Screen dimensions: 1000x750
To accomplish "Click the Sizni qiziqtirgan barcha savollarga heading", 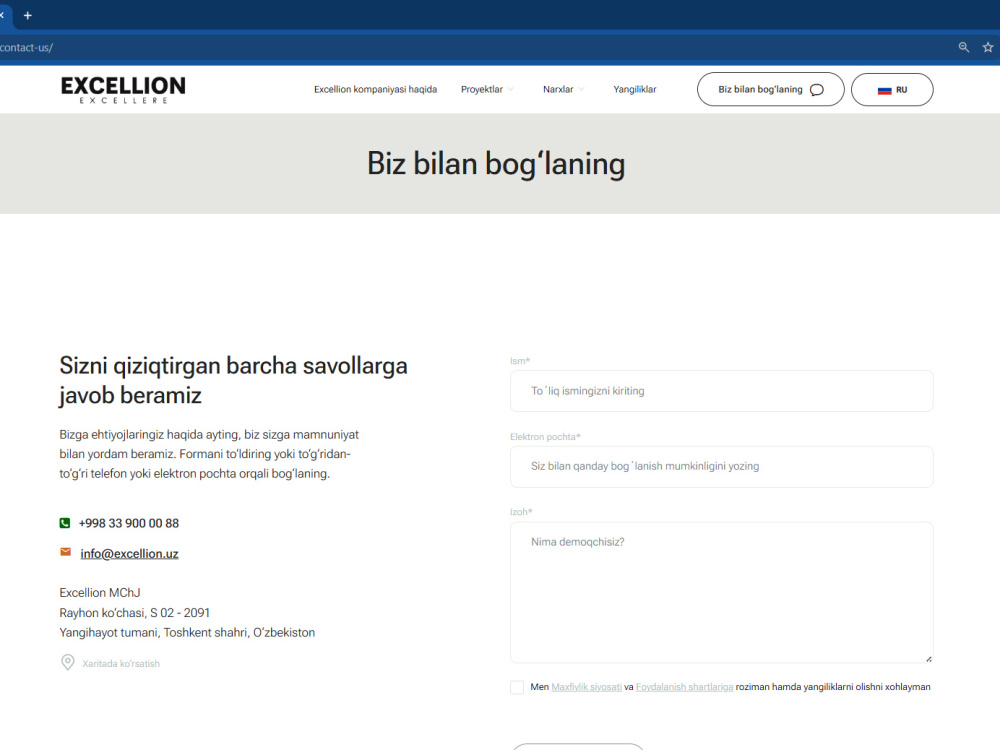I will click(233, 380).
